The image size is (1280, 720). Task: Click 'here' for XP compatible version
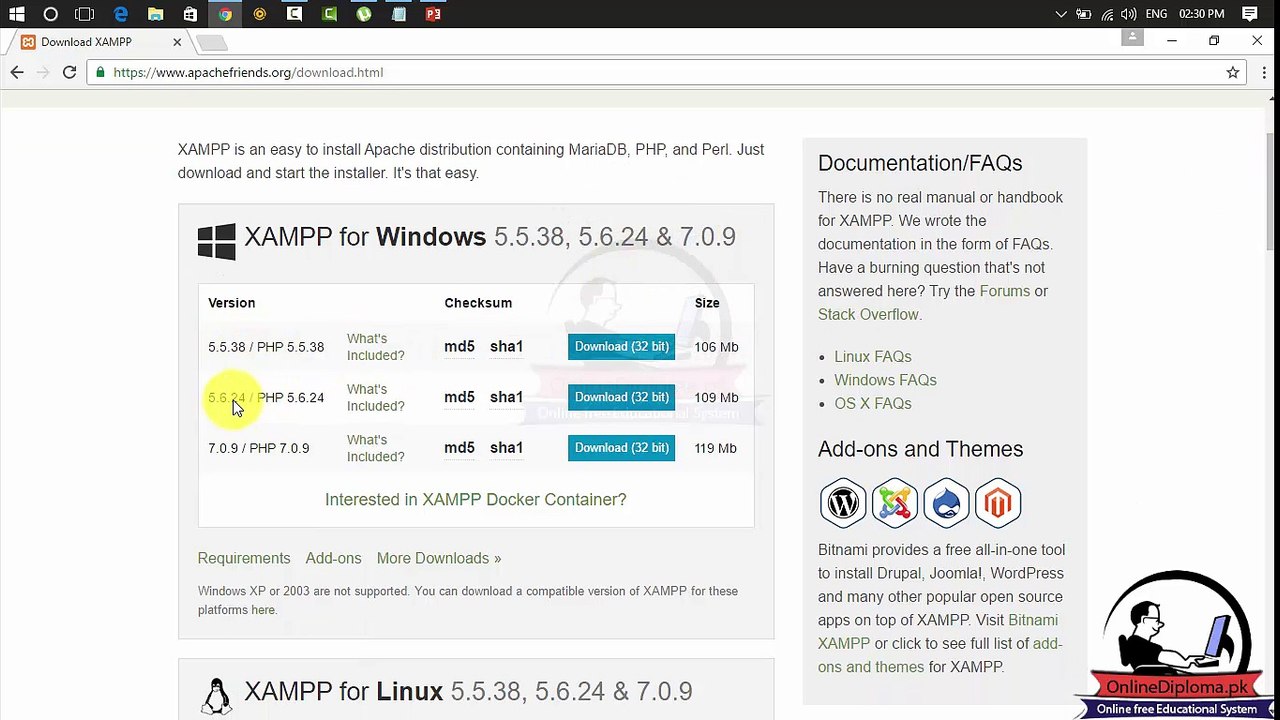click(x=262, y=610)
